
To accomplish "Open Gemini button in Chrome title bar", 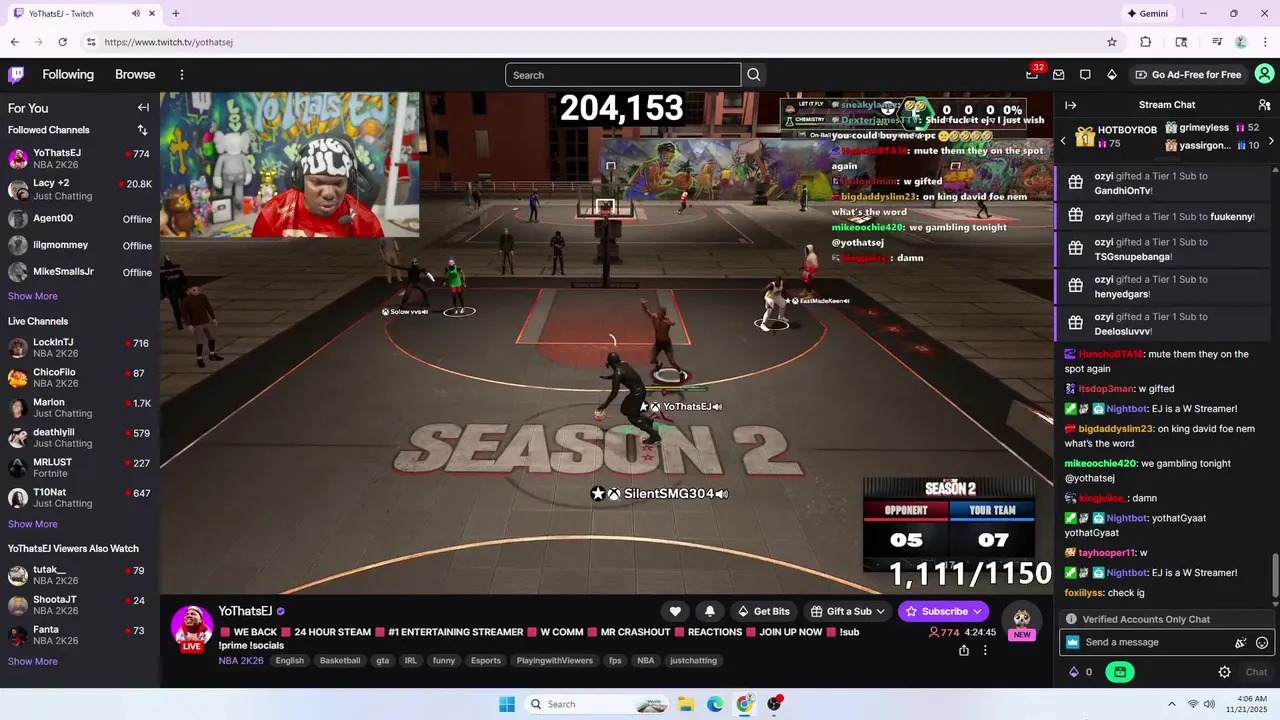I will click(x=1148, y=14).
